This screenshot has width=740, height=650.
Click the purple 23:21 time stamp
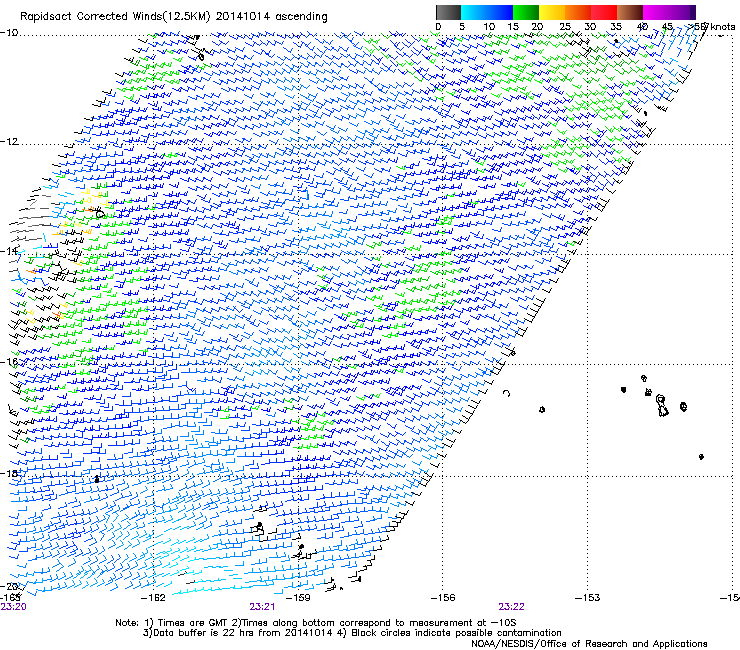pyautogui.click(x=262, y=607)
